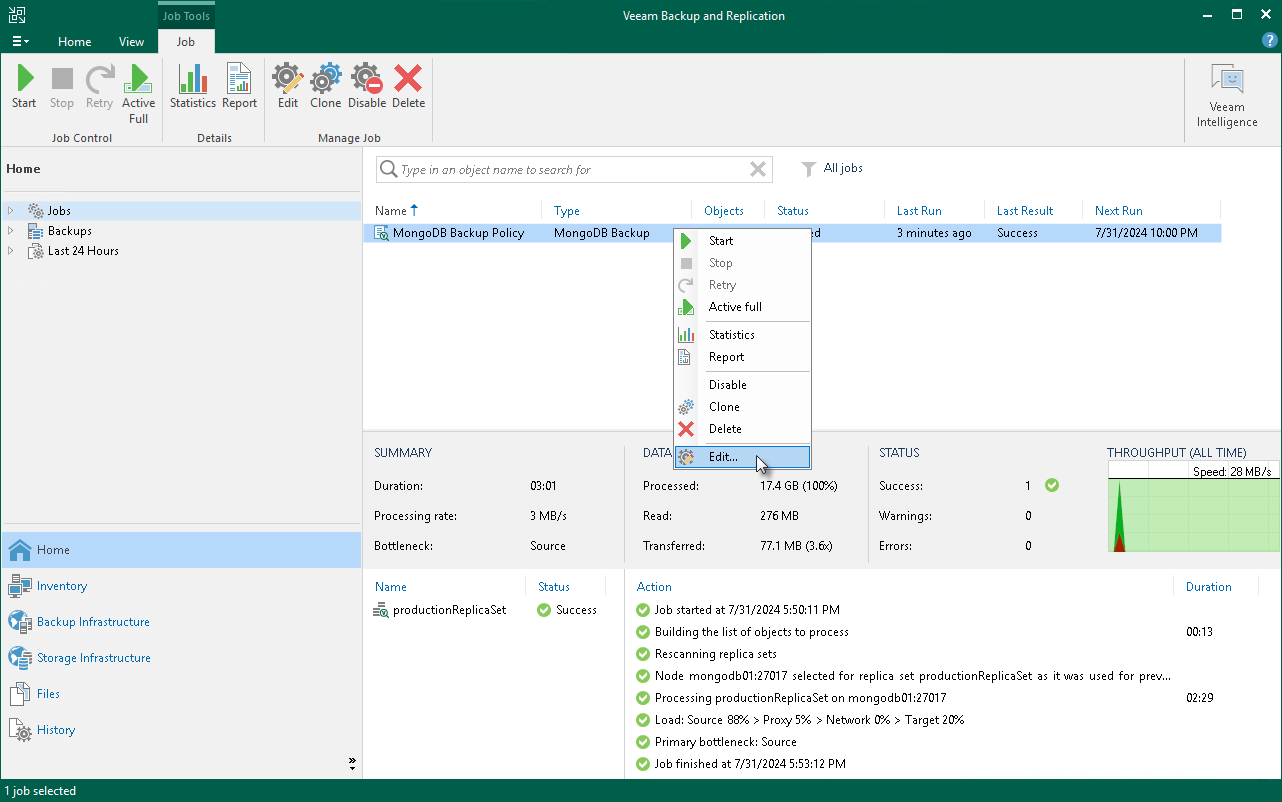Viewport: 1282px width, 802px height.
Task: Click the Action column header
Action: click(654, 587)
